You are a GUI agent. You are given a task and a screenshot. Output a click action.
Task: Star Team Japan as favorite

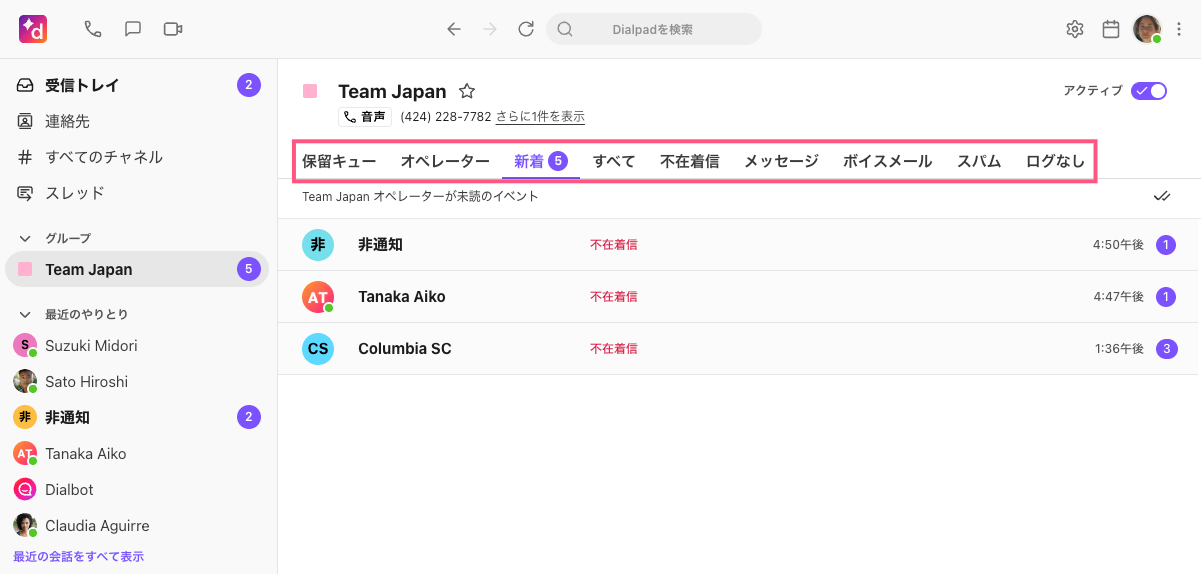[467, 91]
